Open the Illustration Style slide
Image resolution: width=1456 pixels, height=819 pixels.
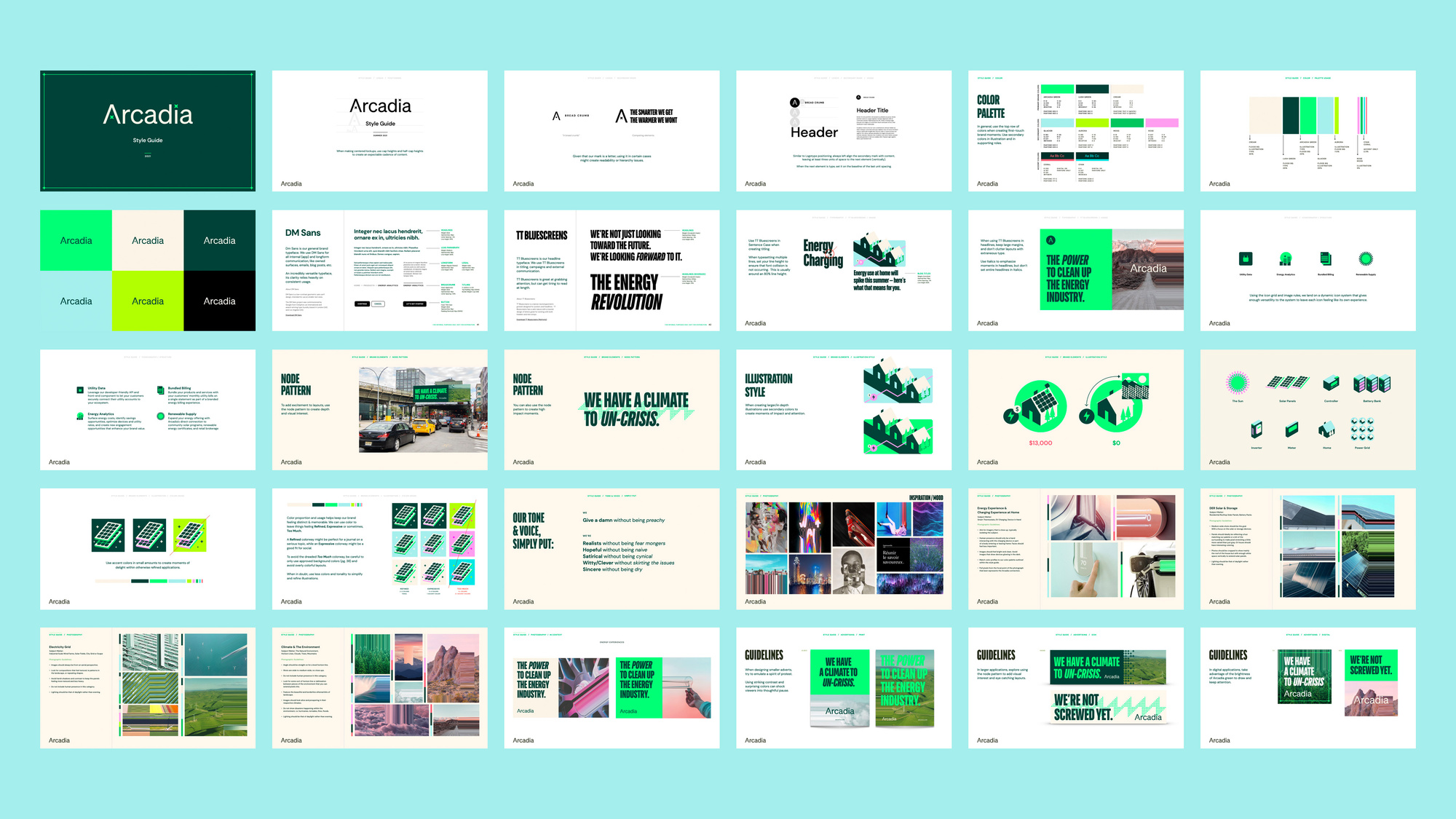click(x=844, y=410)
